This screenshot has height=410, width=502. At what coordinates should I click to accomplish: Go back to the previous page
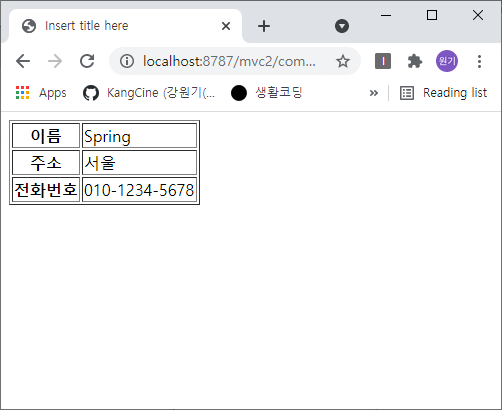pyautogui.click(x=23, y=61)
